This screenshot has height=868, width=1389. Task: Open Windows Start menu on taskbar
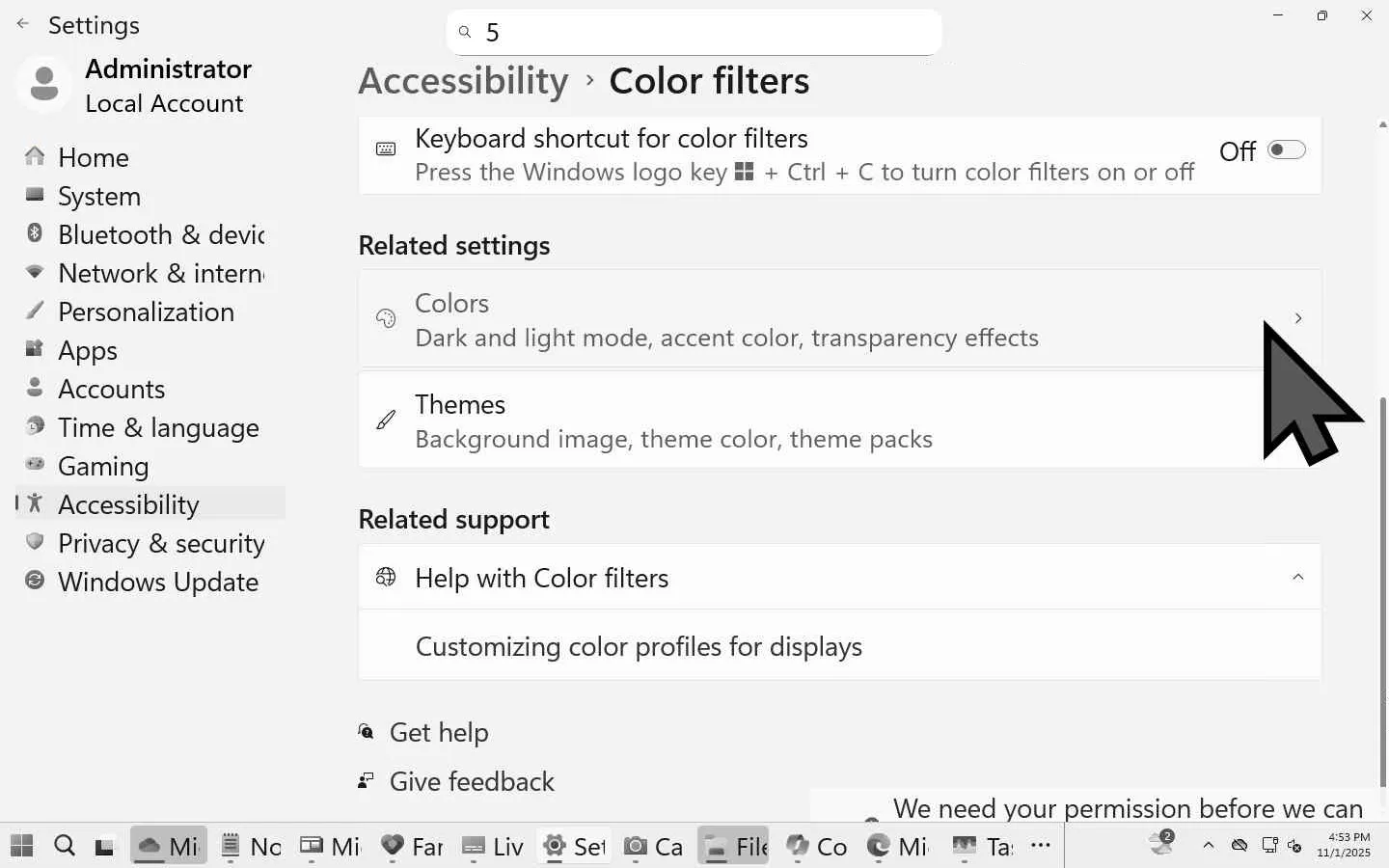click(x=21, y=846)
